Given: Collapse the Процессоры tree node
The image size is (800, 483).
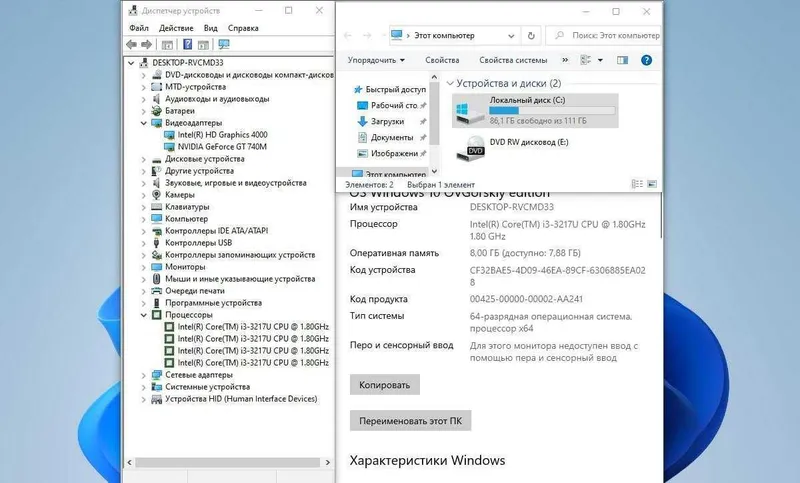Looking at the screenshot, I should coord(144,315).
